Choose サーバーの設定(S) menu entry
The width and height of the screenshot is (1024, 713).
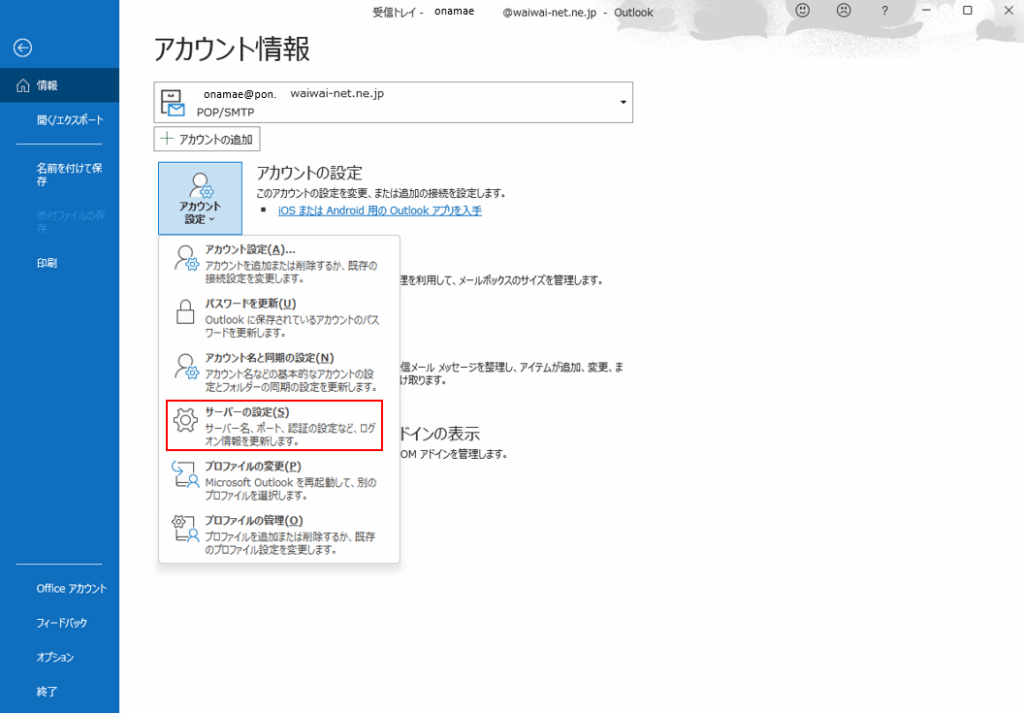click(274, 426)
